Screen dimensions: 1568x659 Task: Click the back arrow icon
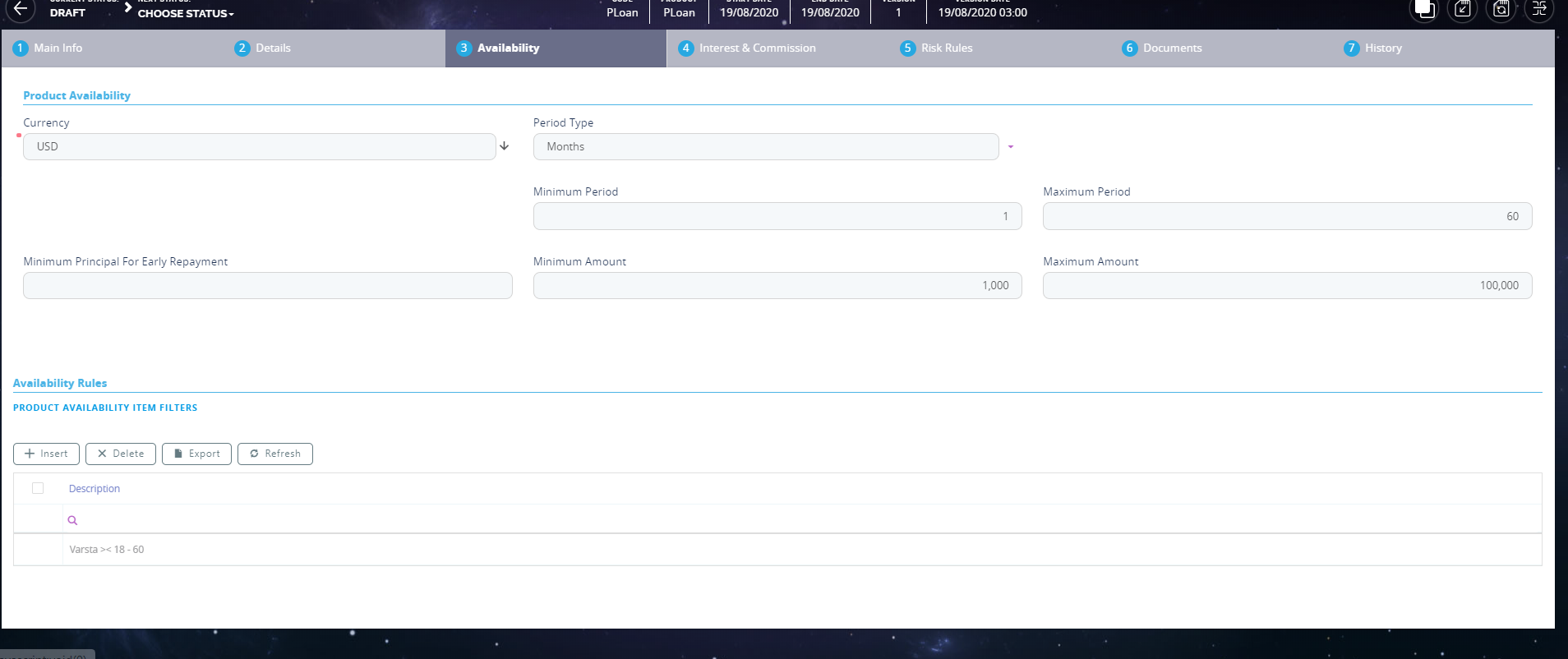21,10
